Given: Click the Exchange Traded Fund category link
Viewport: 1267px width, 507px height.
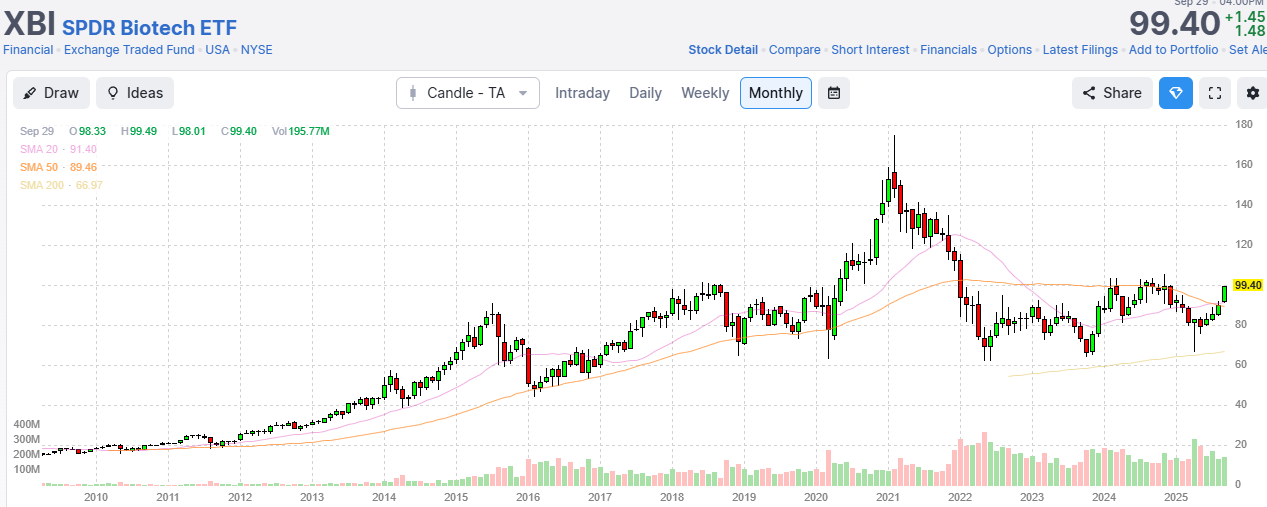Looking at the screenshot, I should (129, 50).
